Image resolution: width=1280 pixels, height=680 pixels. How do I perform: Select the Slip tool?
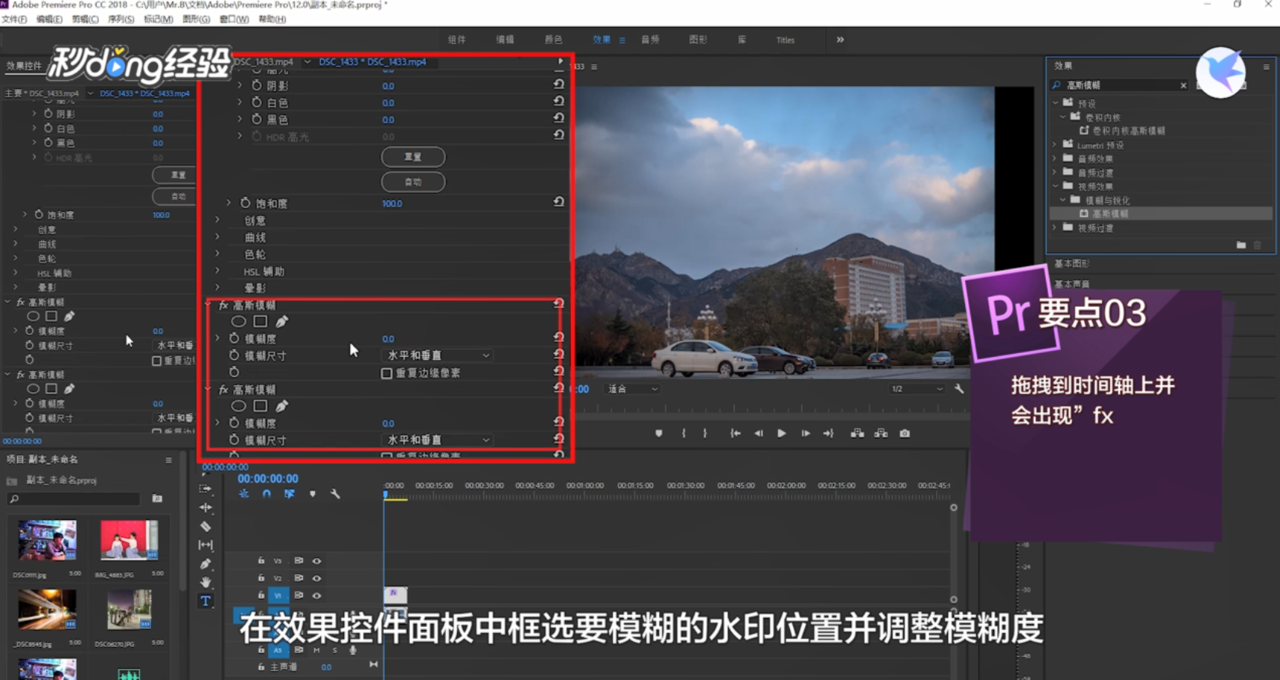(206, 545)
